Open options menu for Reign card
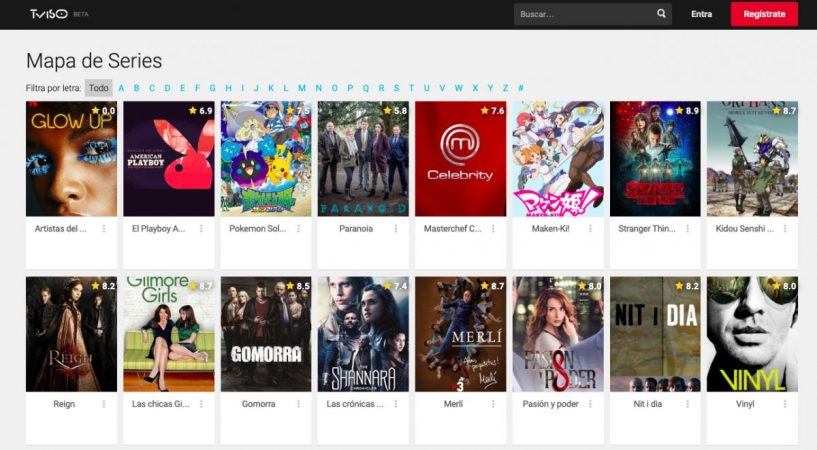This screenshot has width=817, height=450. coord(104,404)
